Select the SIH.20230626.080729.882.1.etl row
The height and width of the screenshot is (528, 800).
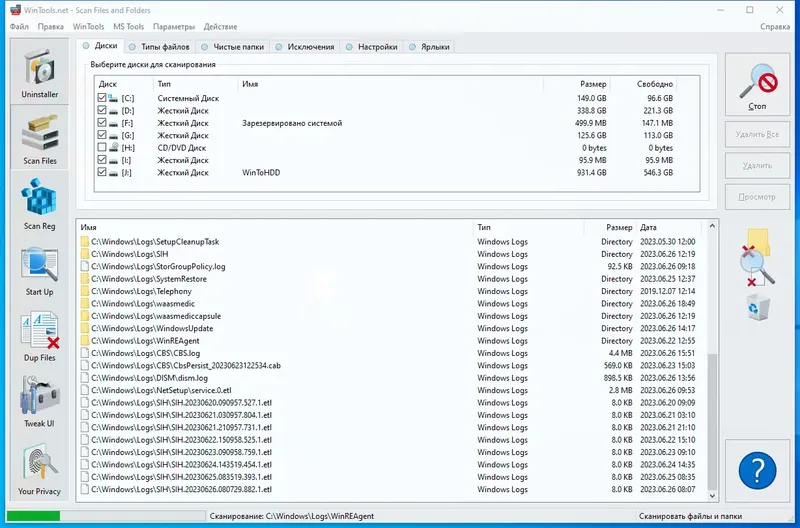tap(392, 489)
